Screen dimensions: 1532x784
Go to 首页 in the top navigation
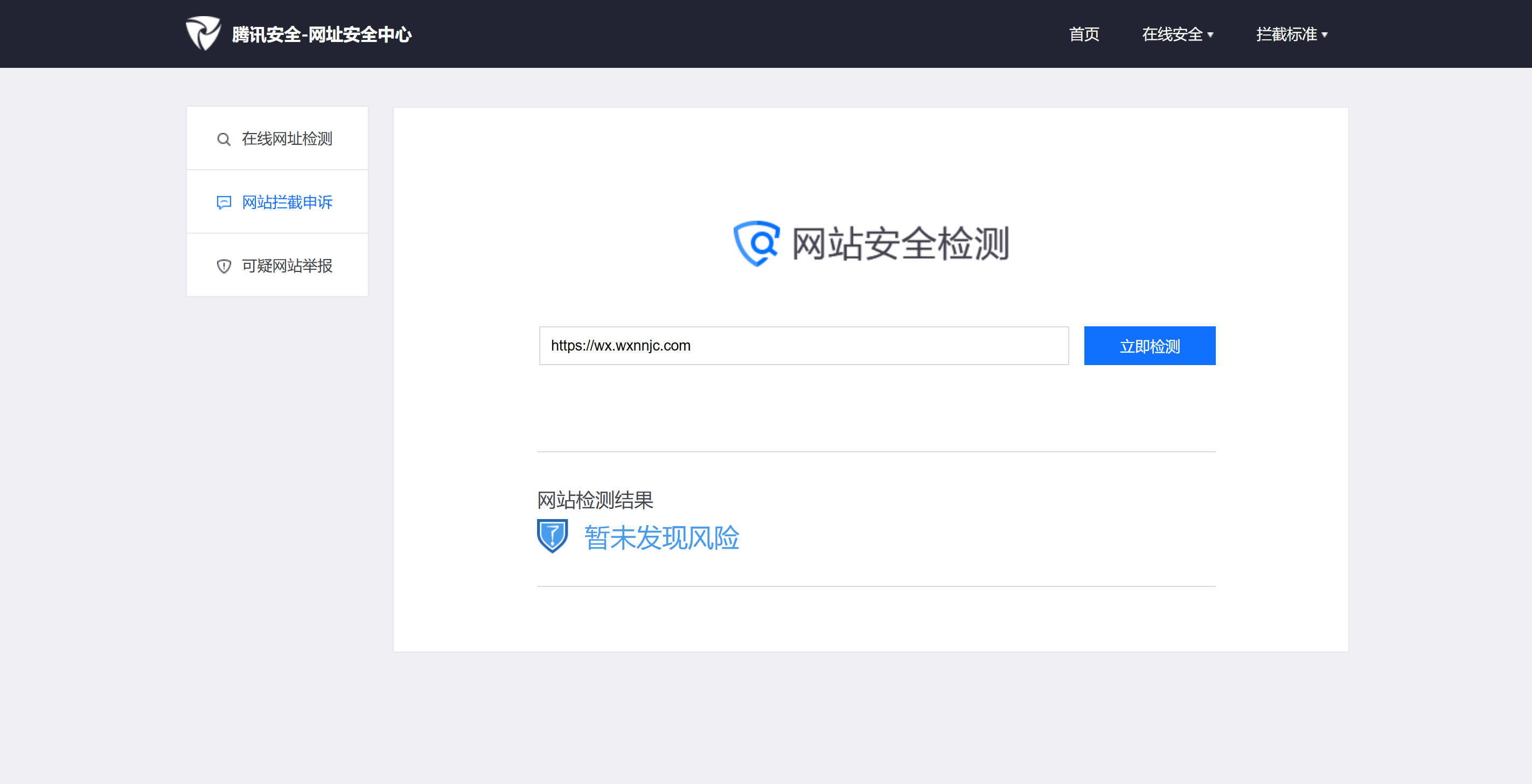1084,34
